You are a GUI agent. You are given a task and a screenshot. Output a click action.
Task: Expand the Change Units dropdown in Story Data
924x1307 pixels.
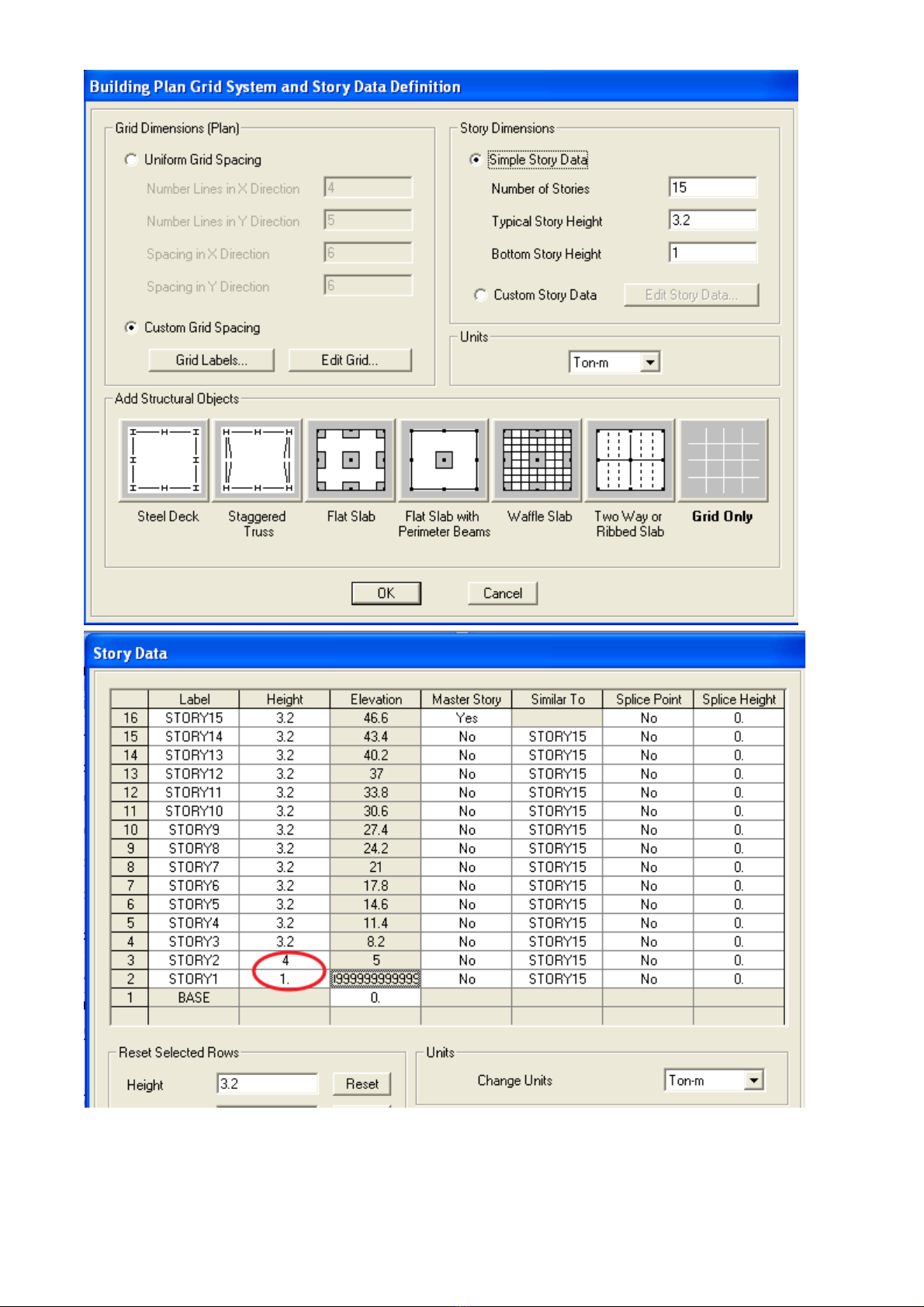pos(753,1081)
